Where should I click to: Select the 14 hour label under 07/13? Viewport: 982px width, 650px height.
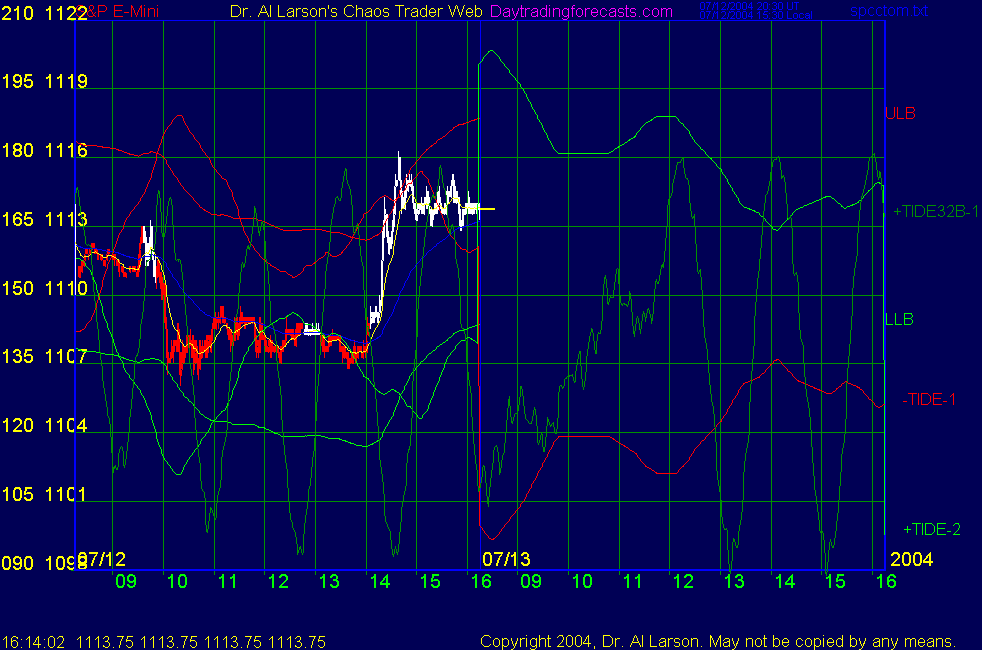(x=785, y=582)
